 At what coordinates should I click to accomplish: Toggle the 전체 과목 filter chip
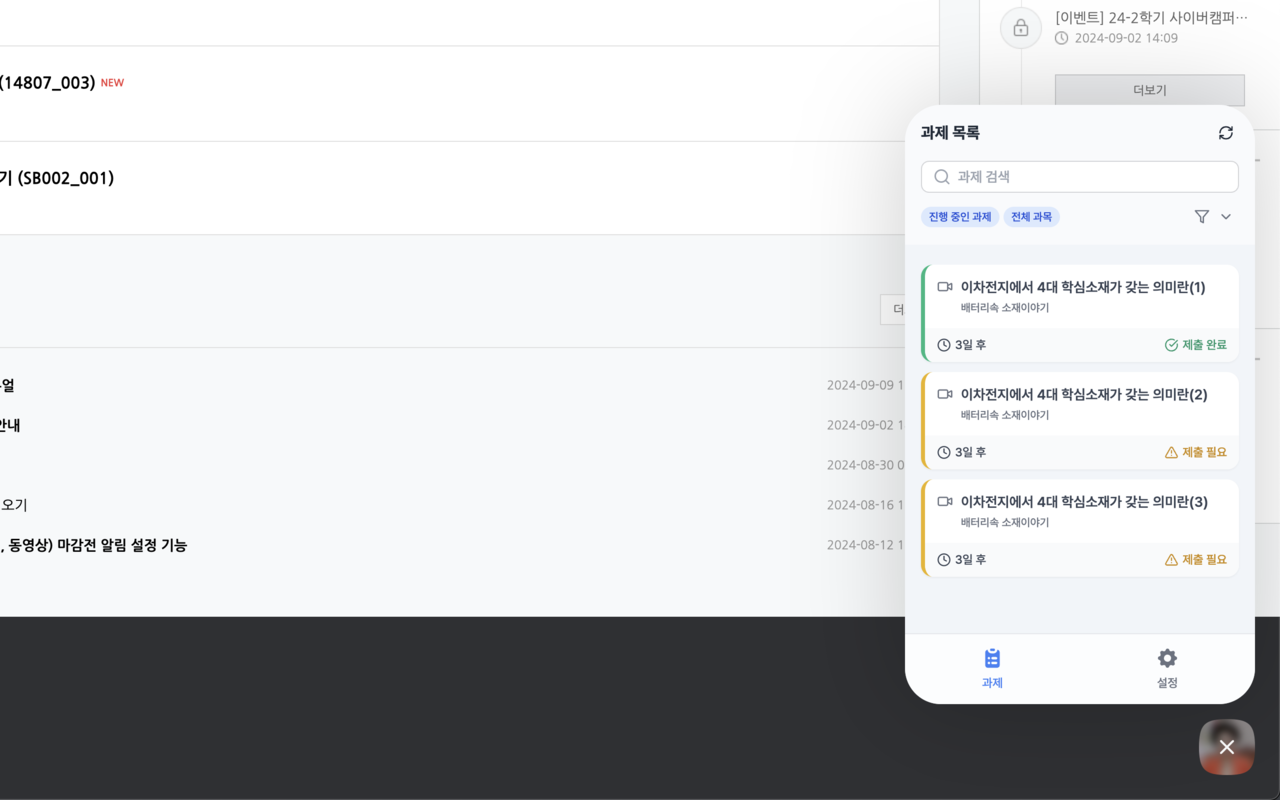1031,216
